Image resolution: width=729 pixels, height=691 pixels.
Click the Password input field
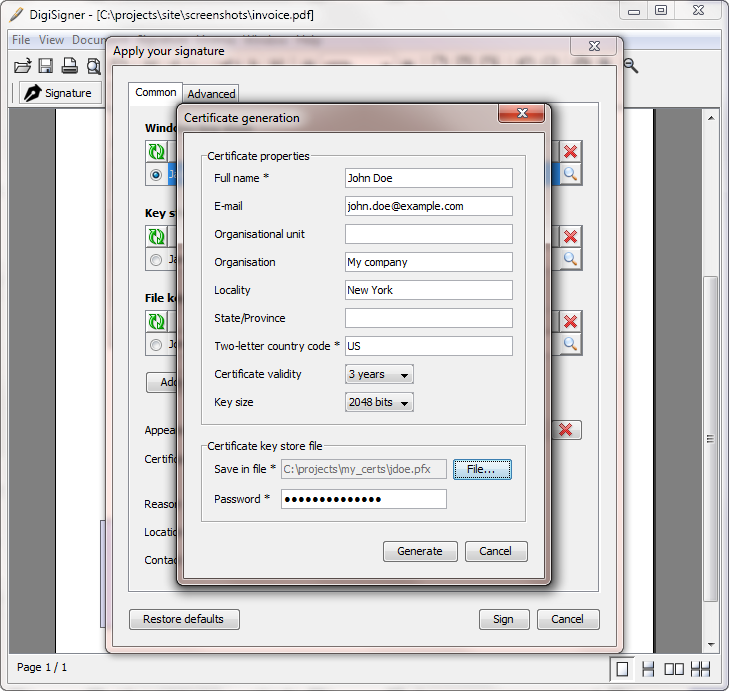pyautogui.click(x=364, y=499)
